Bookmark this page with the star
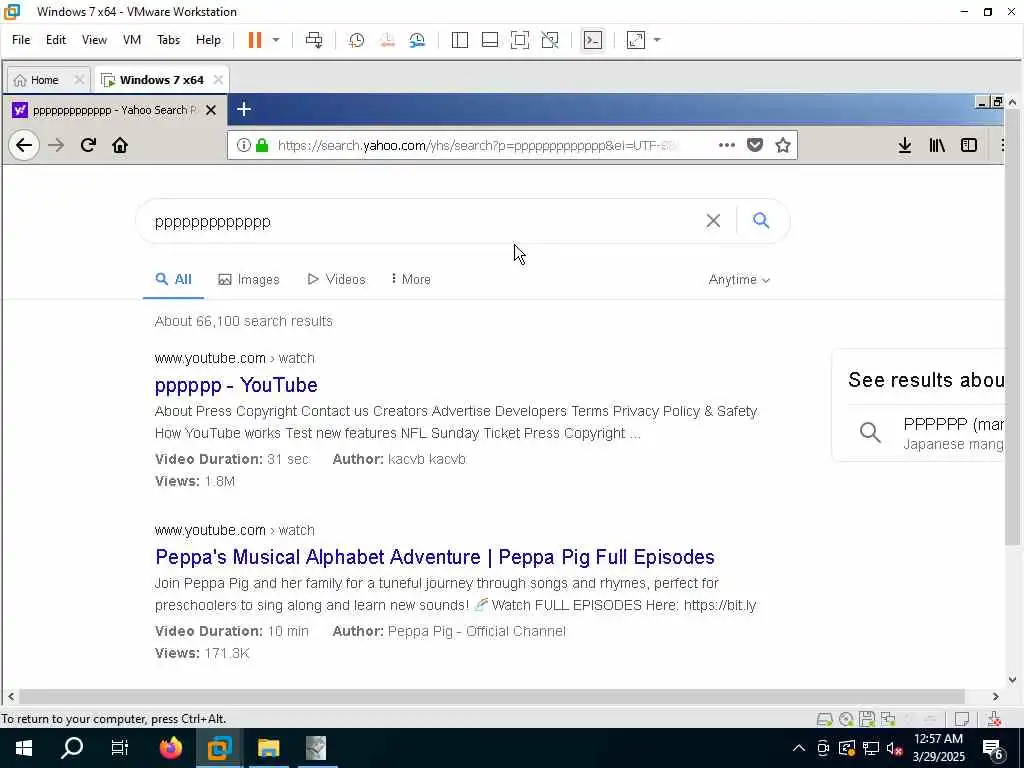Viewport: 1024px width, 768px height. click(x=783, y=145)
